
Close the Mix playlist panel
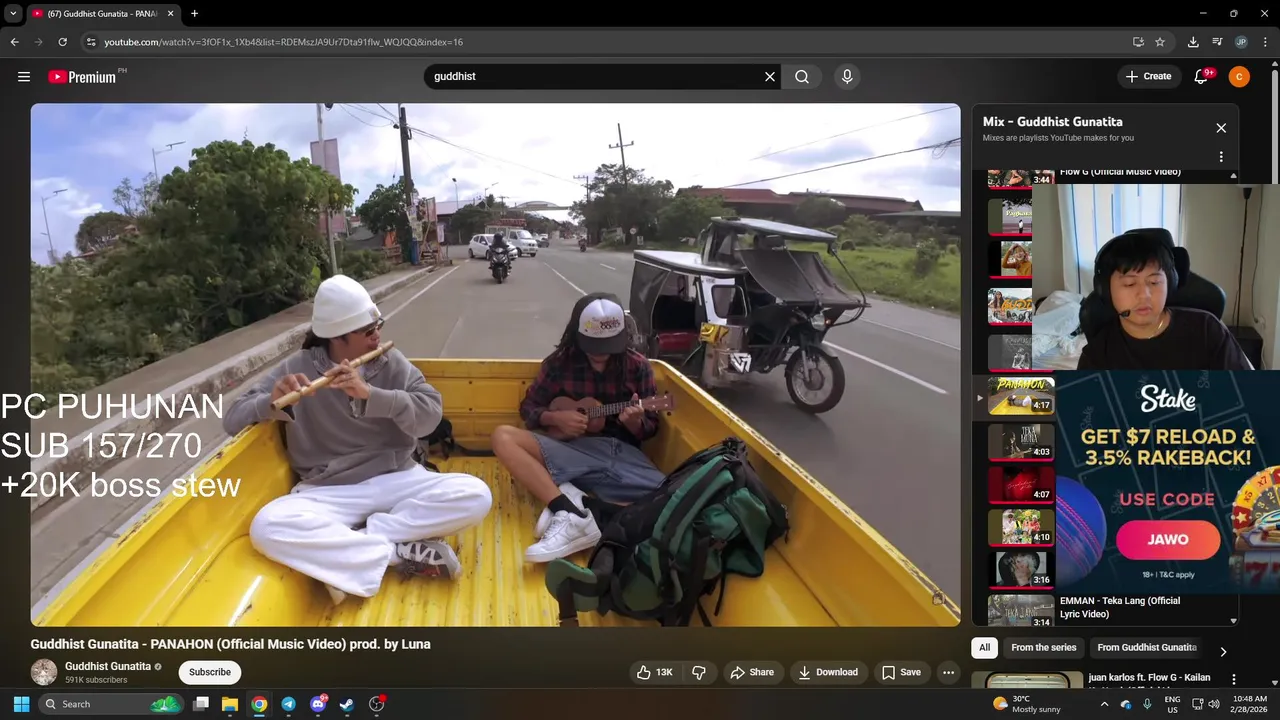point(1221,128)
